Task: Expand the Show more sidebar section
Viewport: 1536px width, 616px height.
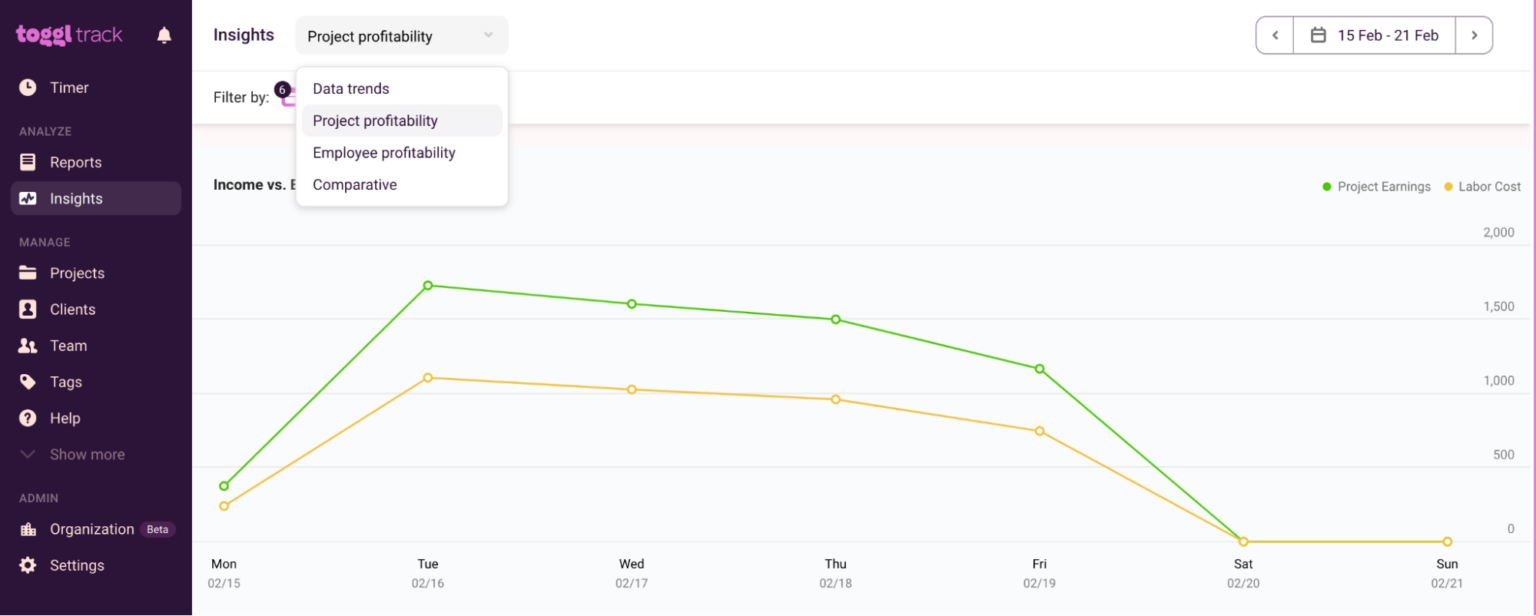Action: pyautogui.click(x=90, y=454)
